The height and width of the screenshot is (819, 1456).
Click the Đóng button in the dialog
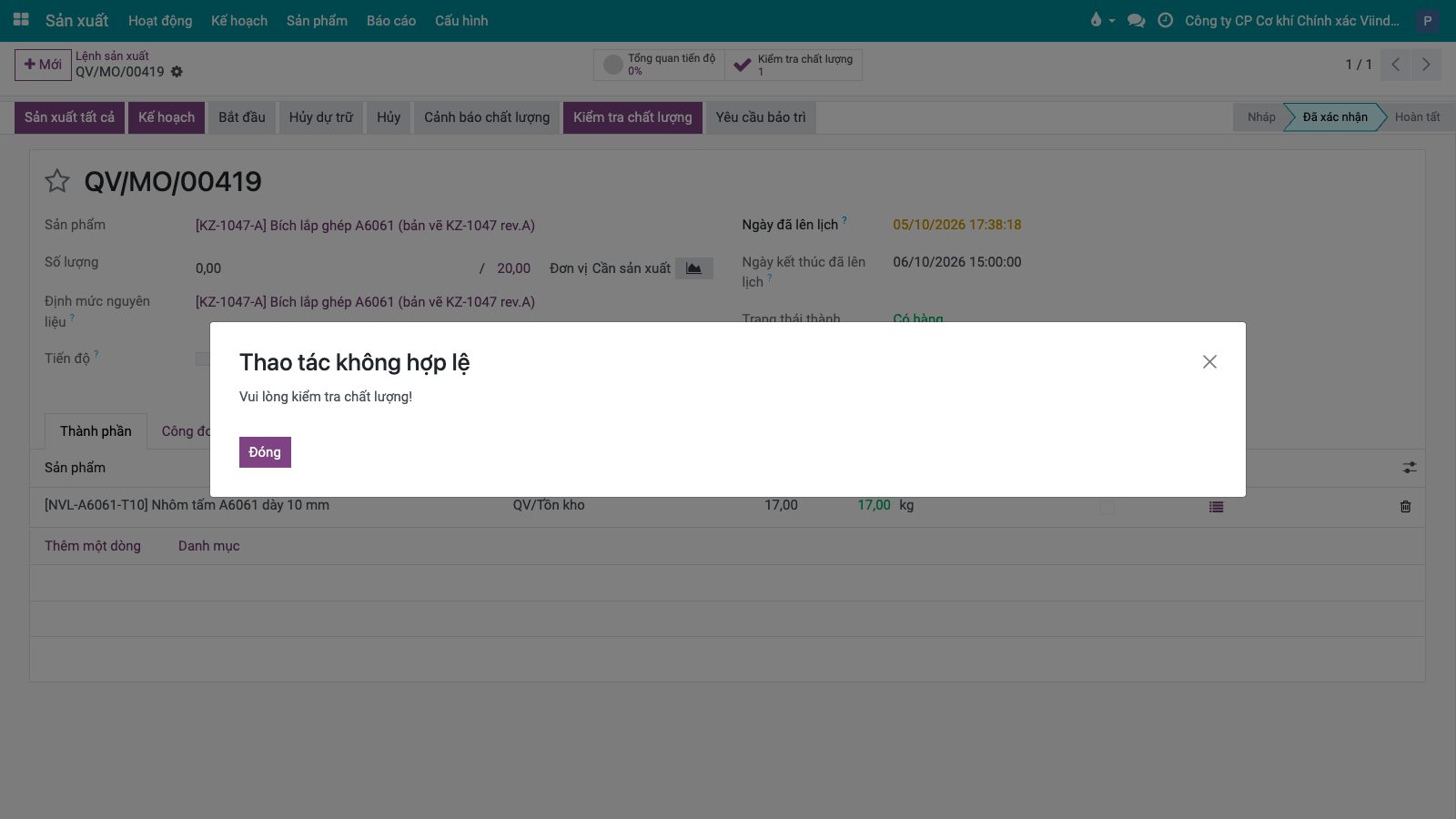point(265,452)
